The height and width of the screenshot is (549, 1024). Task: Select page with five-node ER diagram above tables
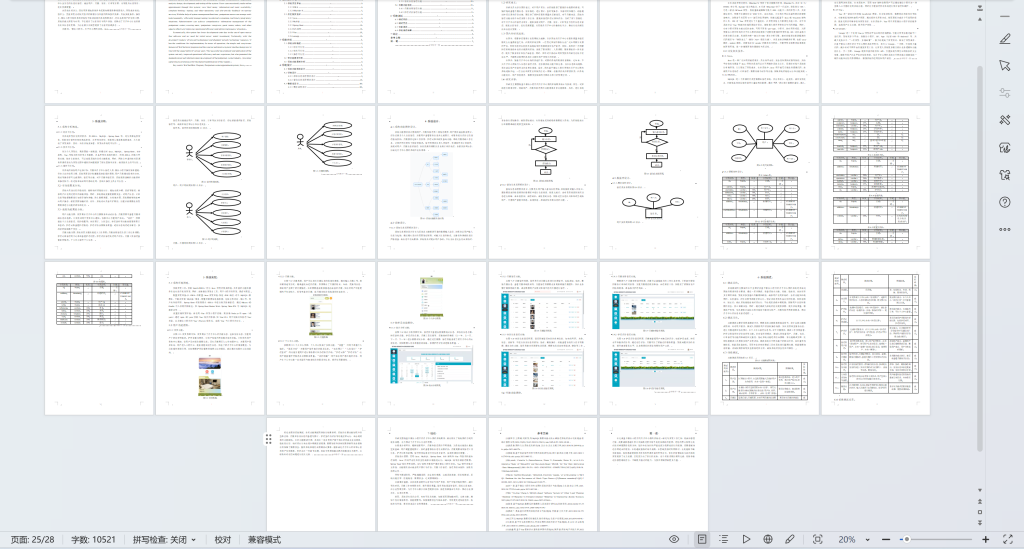[765, 183]
